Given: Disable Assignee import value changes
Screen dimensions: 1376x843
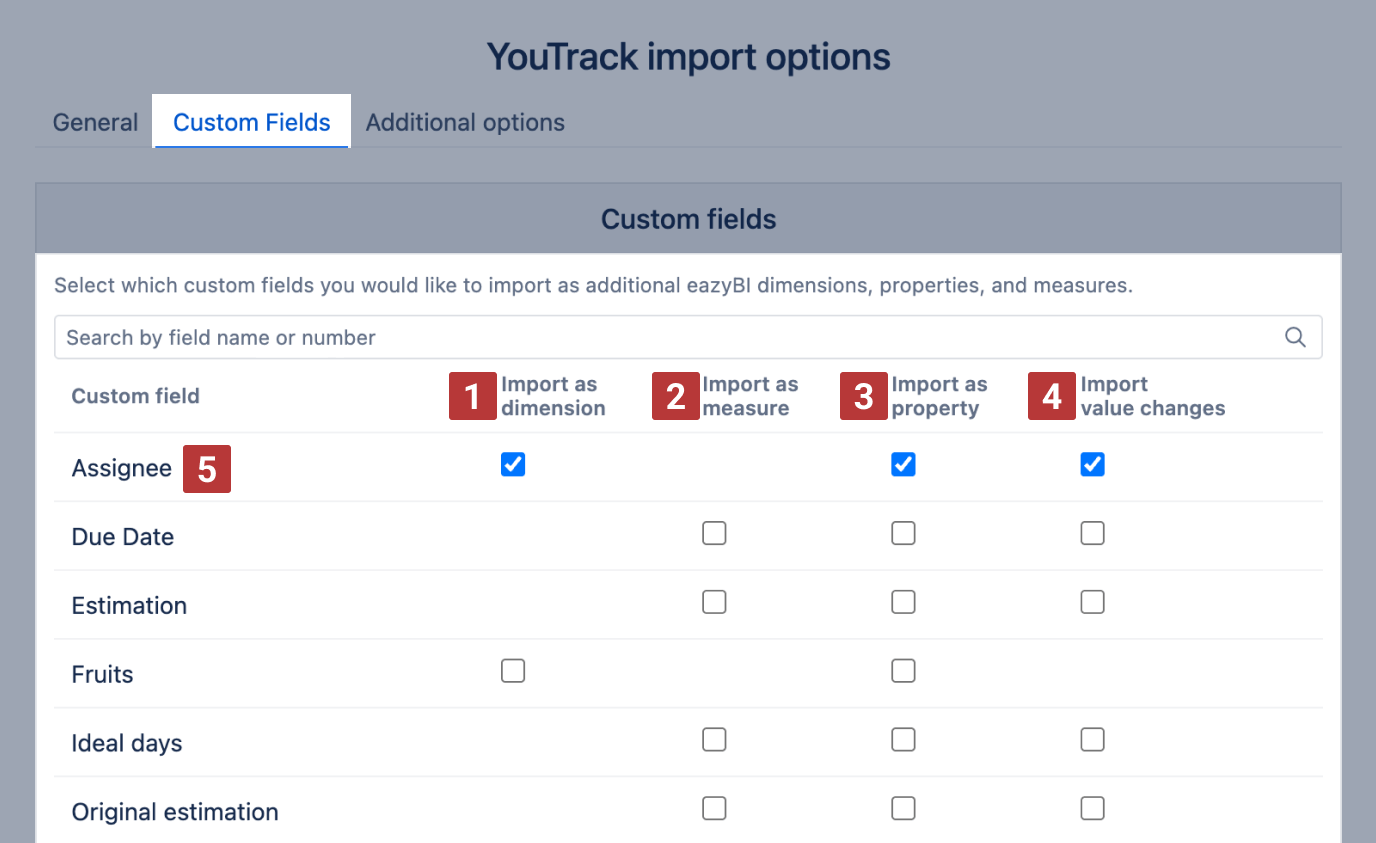Looking at the screenshot, I should (1092, 464).
